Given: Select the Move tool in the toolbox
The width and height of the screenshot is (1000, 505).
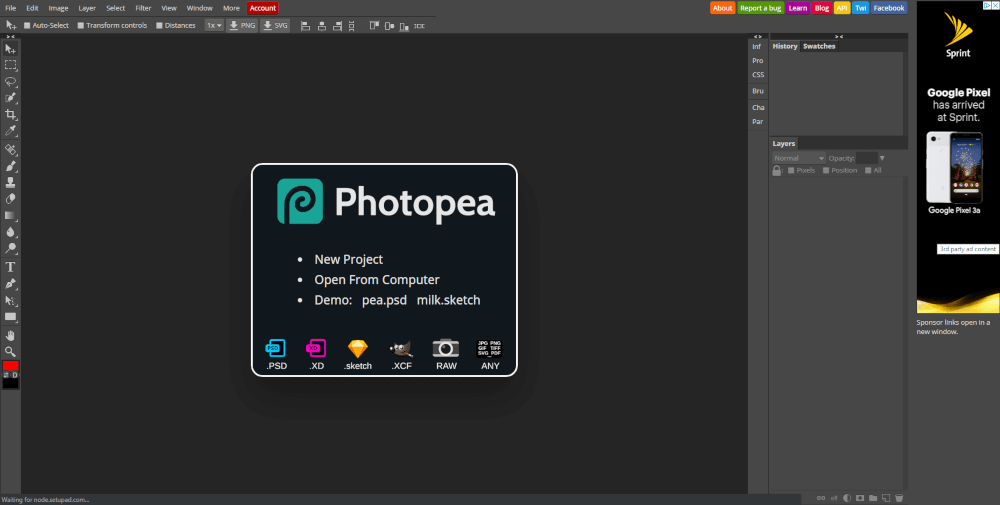Looking at the screenshot, I should point(10,49).
